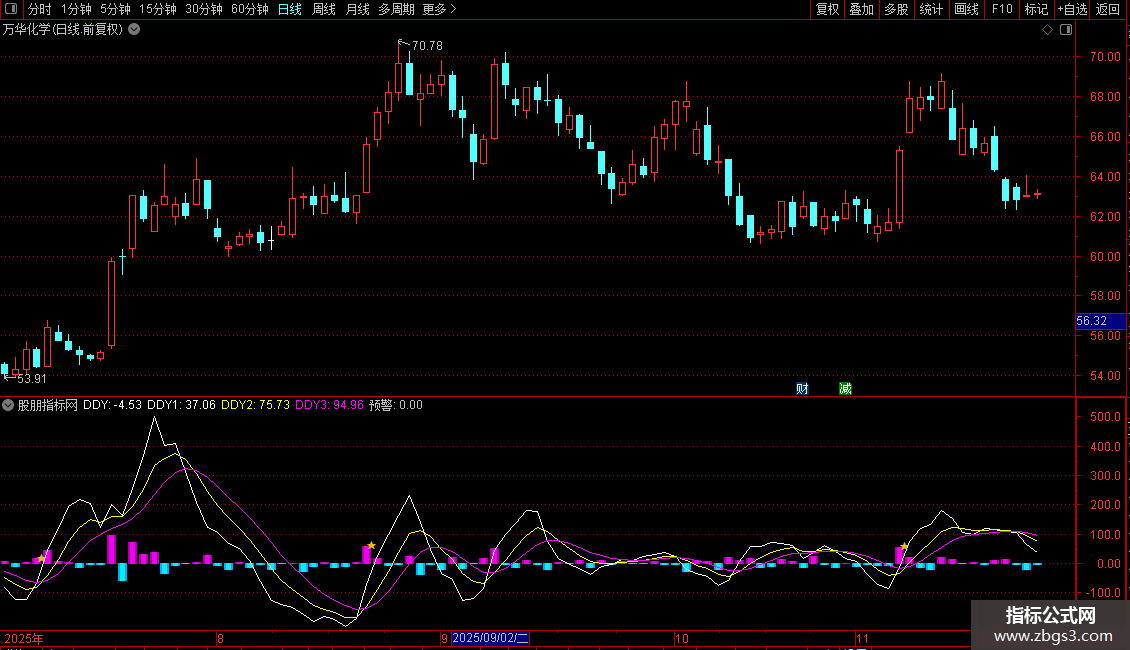Add stock via +自选 button
Screen dimensions: 1130x650
(x=1072, y=9)
